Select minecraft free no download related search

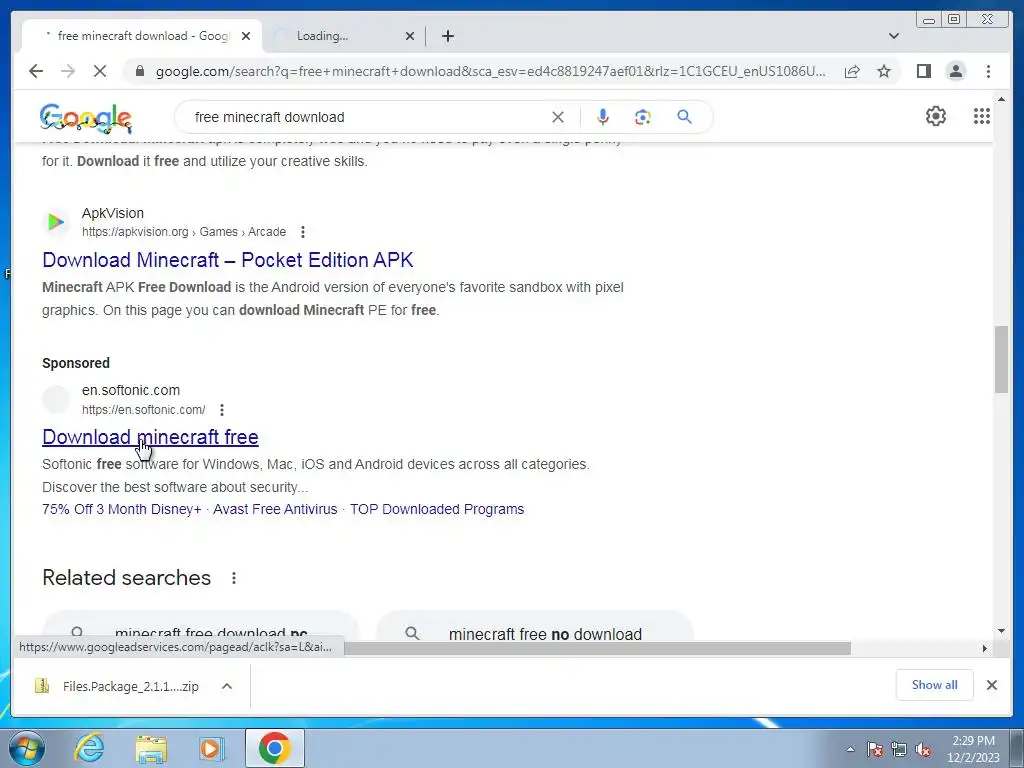pos(534,632)
